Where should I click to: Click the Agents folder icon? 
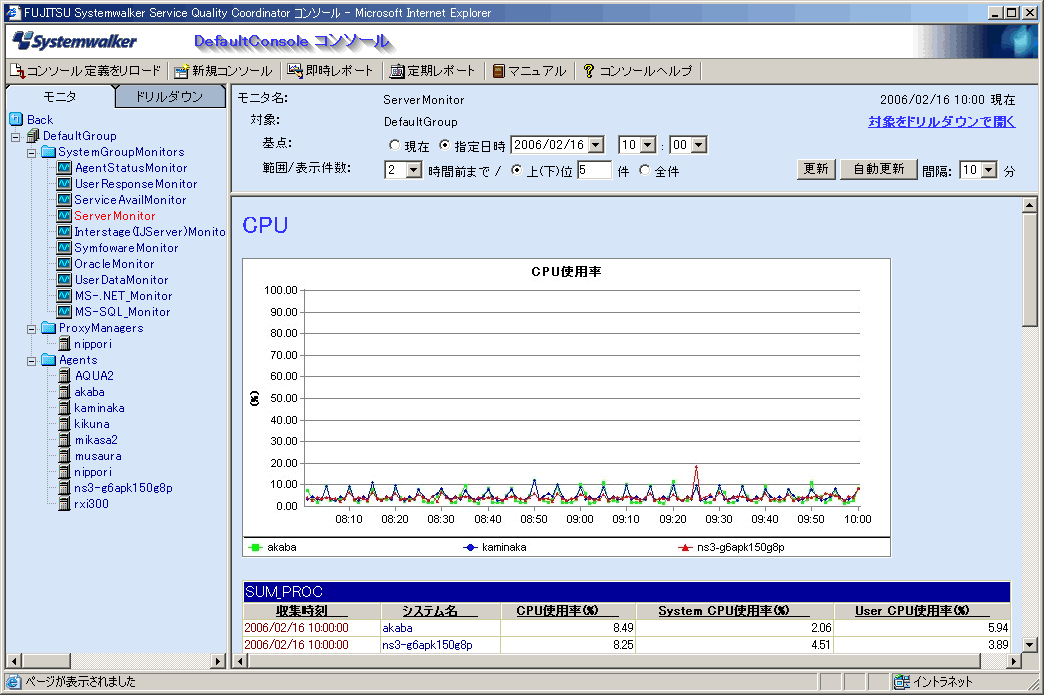coord(48,359)
